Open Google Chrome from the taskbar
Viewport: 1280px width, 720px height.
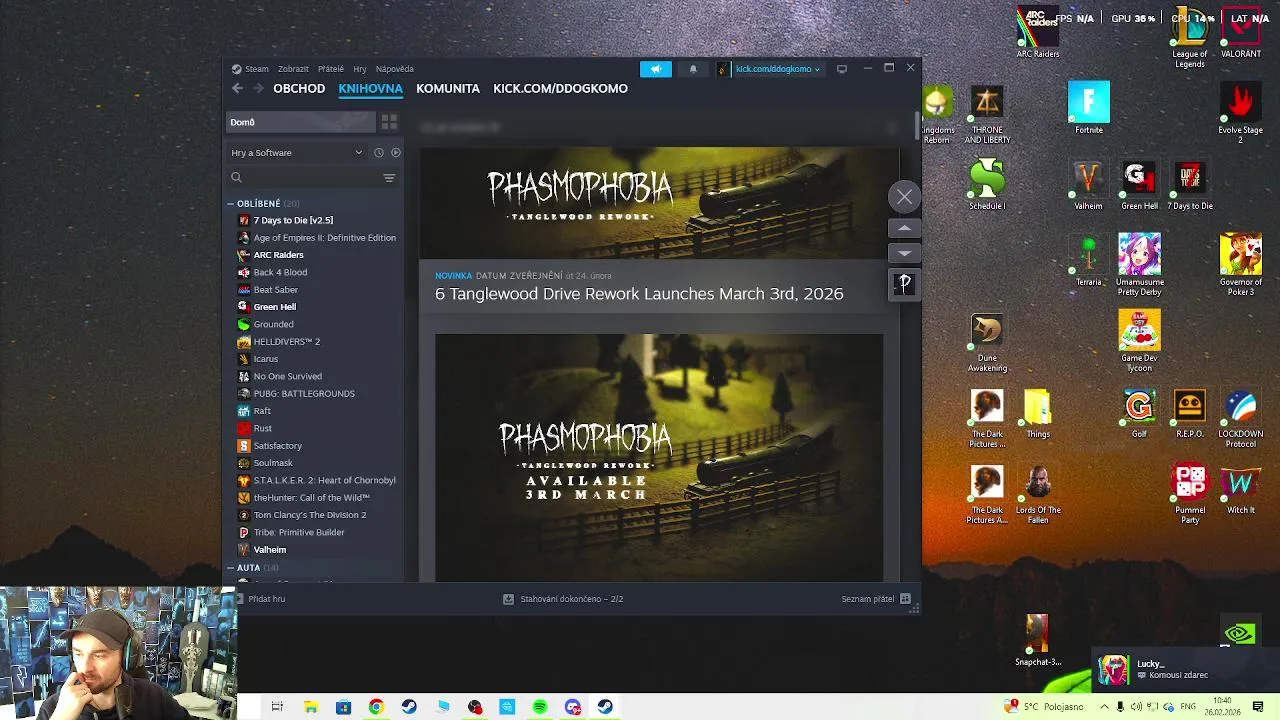[x=376, y=707]
